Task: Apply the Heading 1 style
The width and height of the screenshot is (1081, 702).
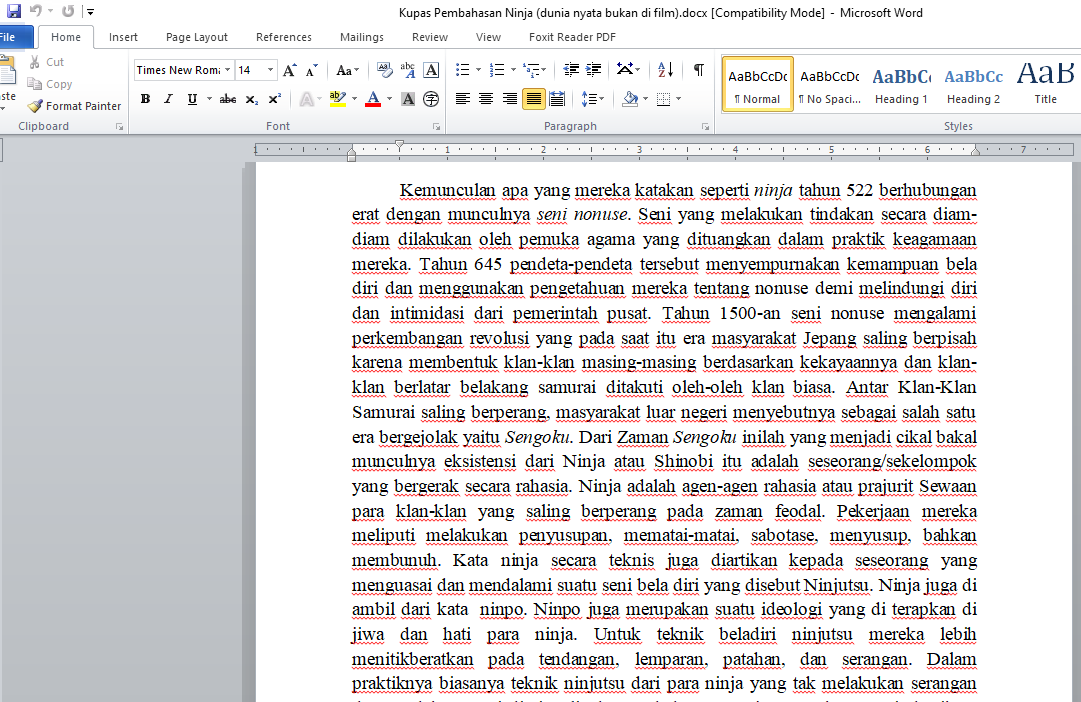Action: 901,85
